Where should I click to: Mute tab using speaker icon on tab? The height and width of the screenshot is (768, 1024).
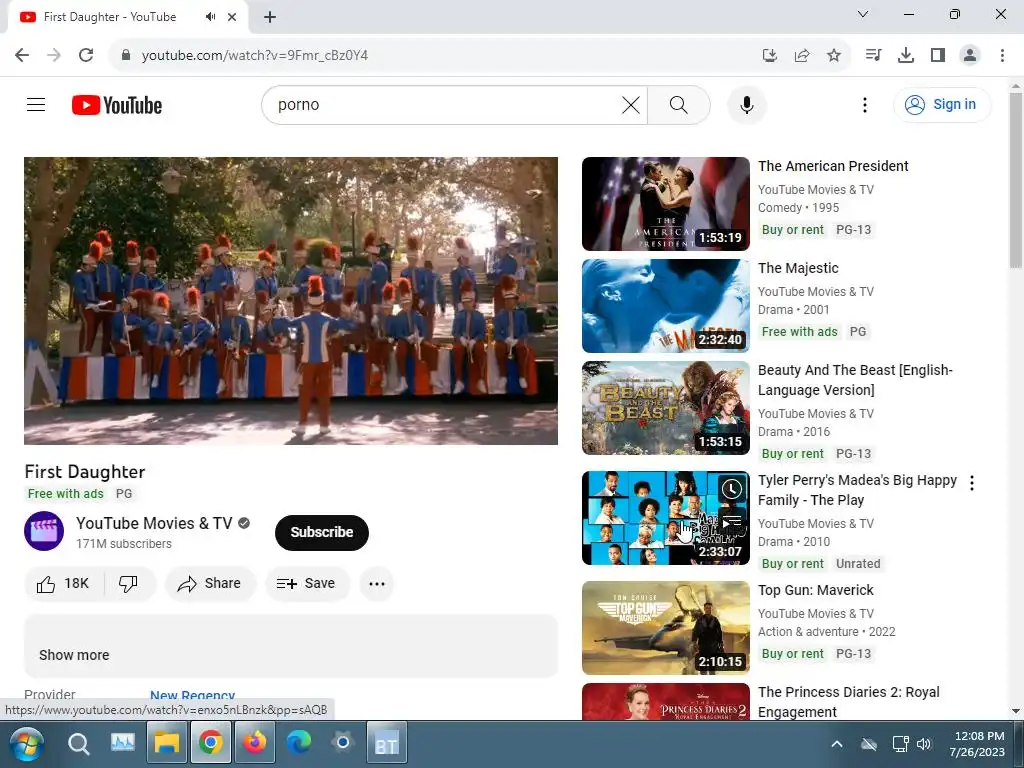pos(210,17)
